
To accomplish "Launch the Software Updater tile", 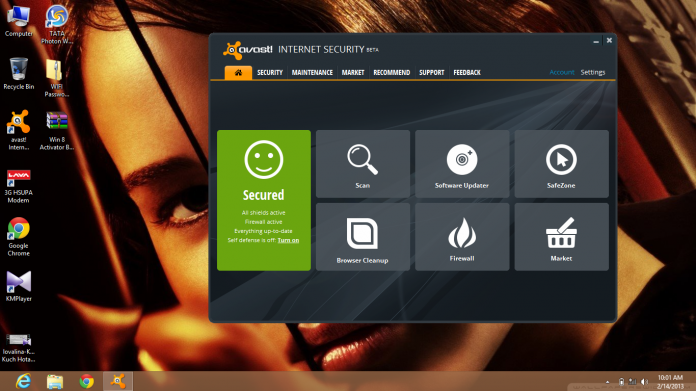I will pos(462,164).
